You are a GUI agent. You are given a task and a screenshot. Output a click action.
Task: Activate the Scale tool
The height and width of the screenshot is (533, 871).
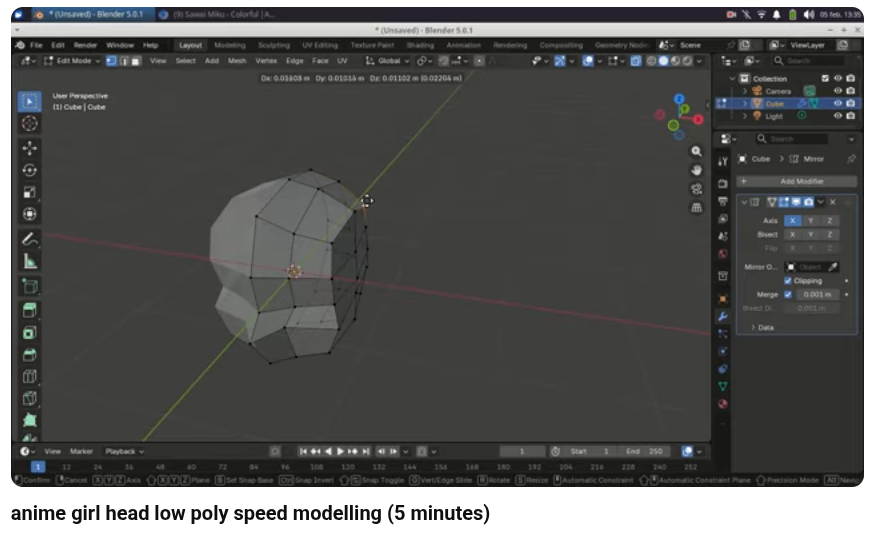[30, 192]
